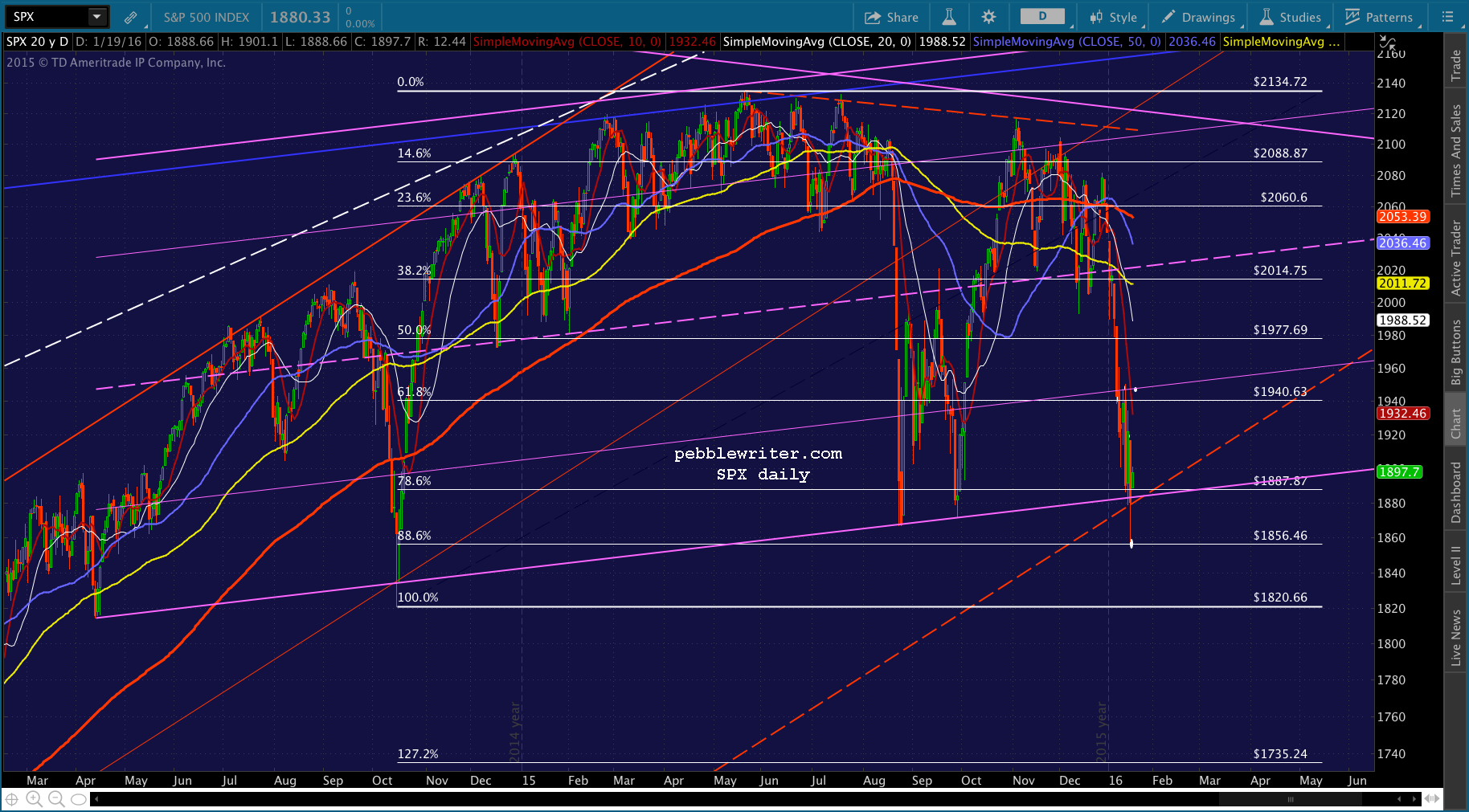This screenshot has height=812, width=1469.
Task: Click the horizontal time scrollbar handle
Action: point(1290,799)
